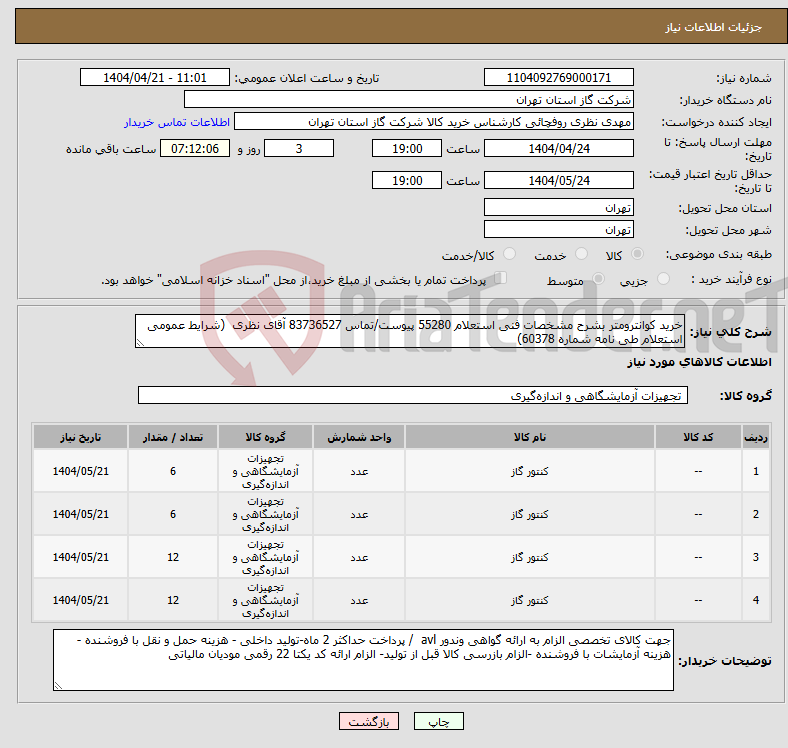788x748 pixels.
Task: Click the price validity time 19:00 field
Action: pyautogui.click(x=407, y=180)
